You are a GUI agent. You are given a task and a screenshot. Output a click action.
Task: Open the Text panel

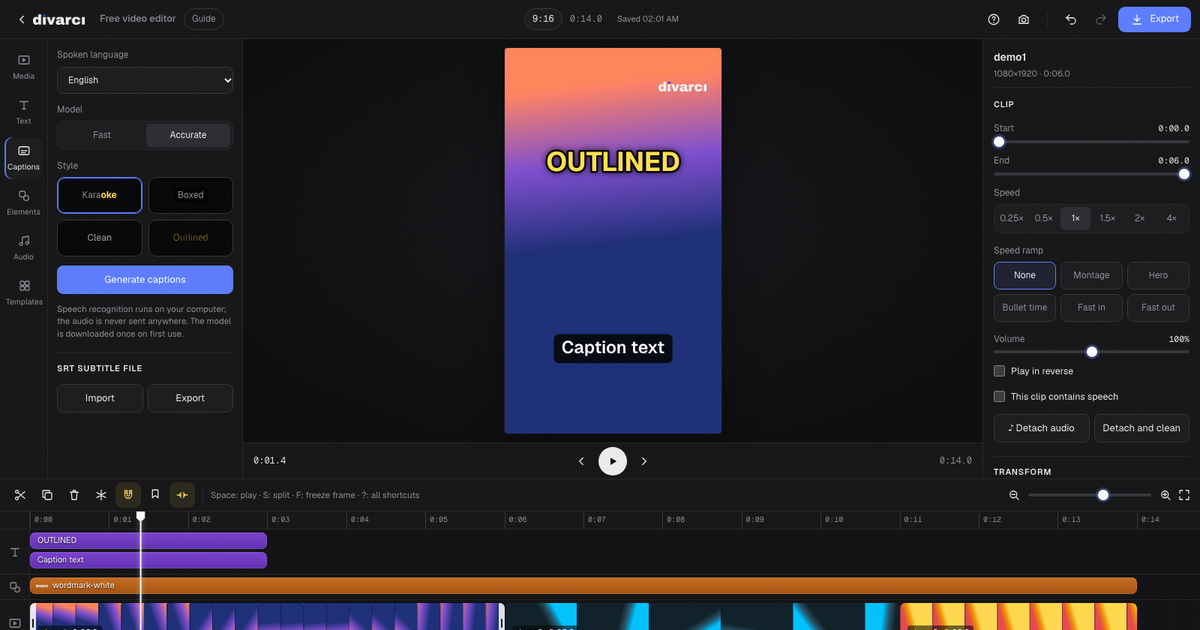point(24,112)
